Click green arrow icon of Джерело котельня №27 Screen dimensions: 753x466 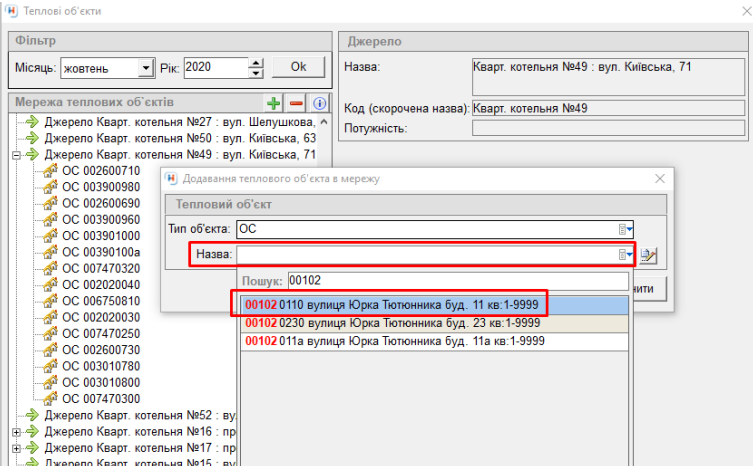(x=31, y=122)
